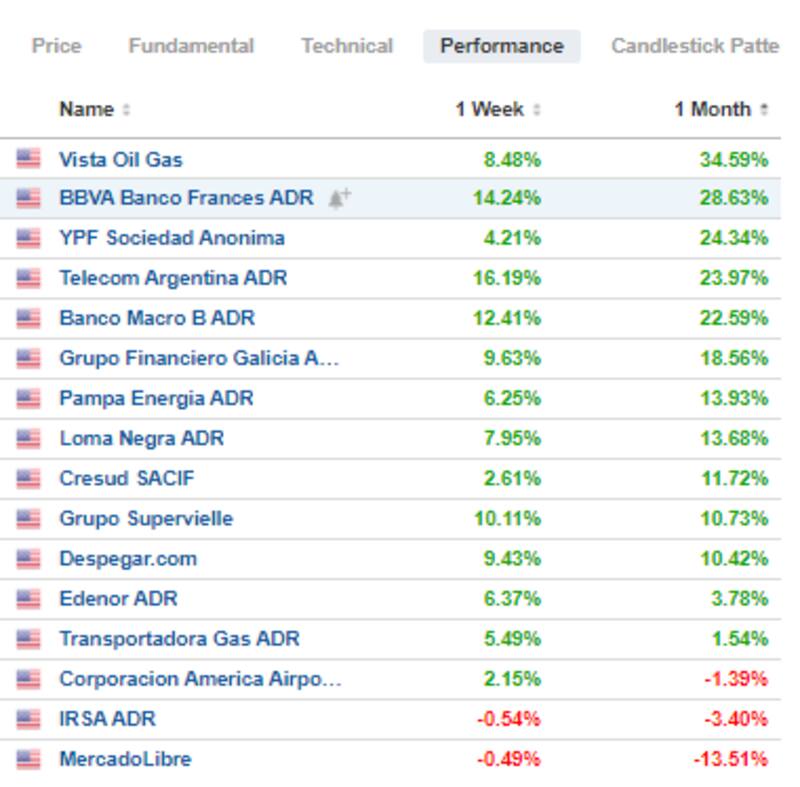Screen dimensions: 800x787
Task: Sort by 1 Week performance arrows
Action: (x=537, y=110)
